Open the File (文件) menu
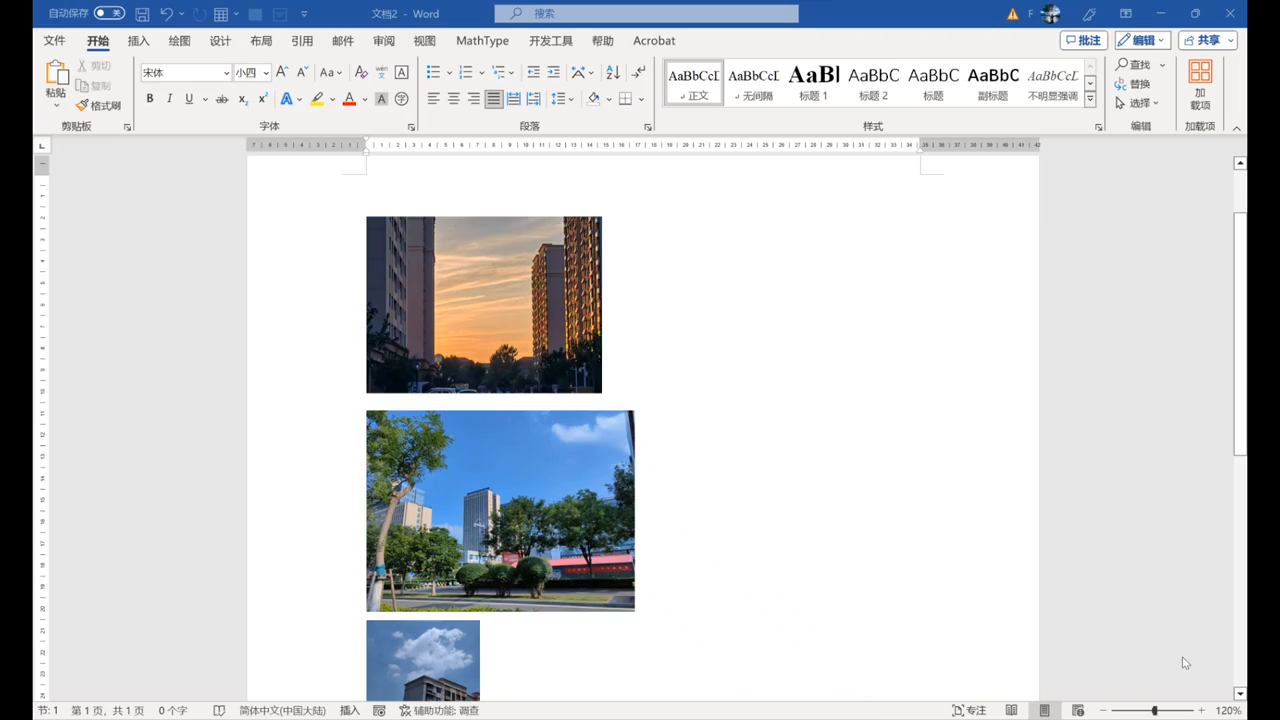 coord(54,41)
